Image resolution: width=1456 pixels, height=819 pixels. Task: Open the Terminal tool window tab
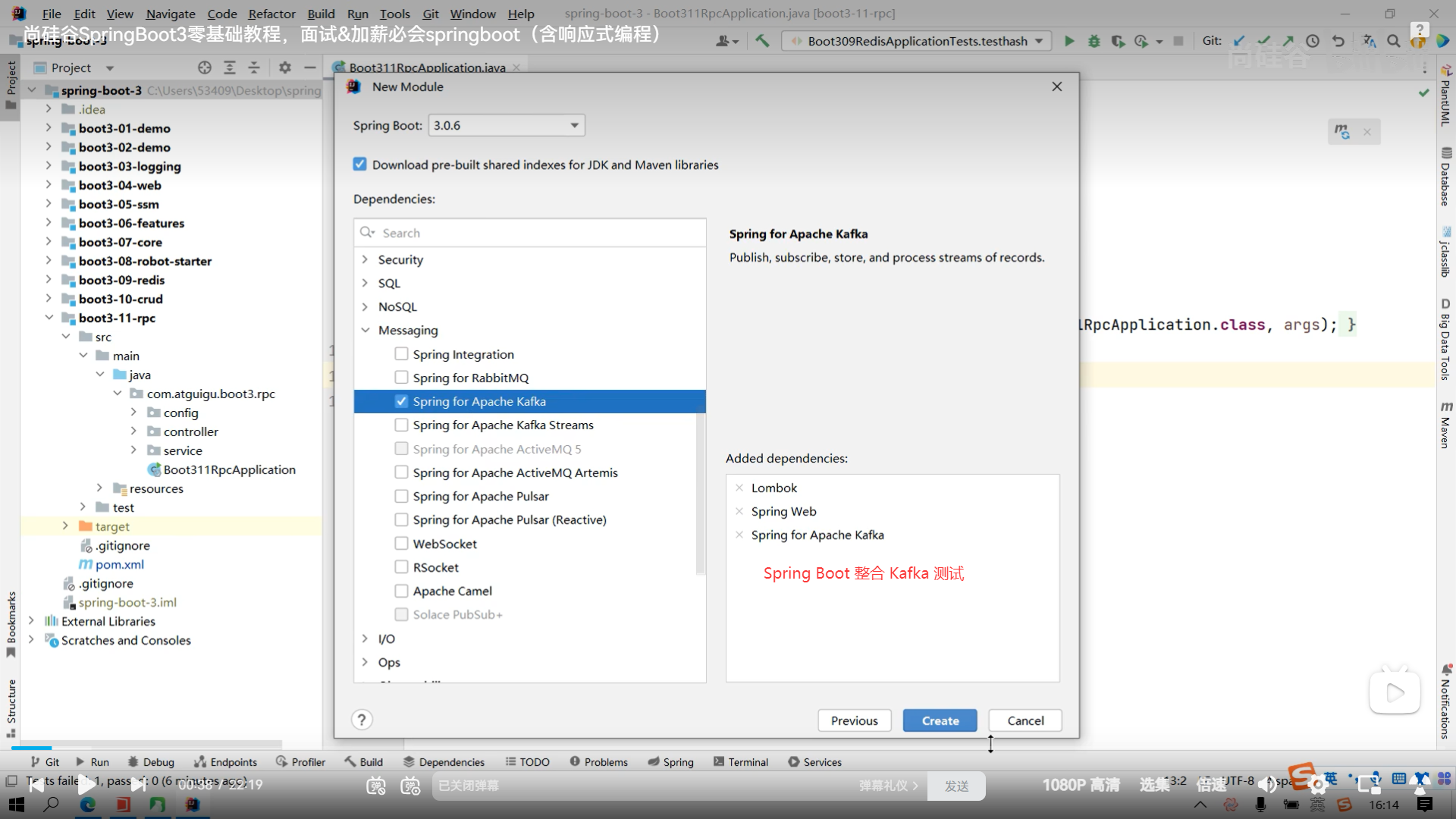pyautogui.click(x=740, y=761)
